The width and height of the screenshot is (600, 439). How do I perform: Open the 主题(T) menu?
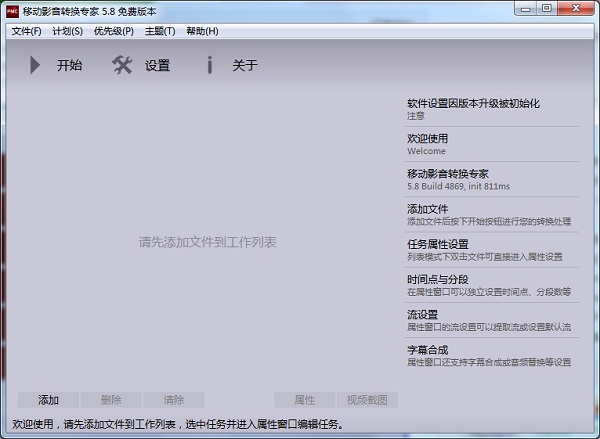[x=159, y=31]
